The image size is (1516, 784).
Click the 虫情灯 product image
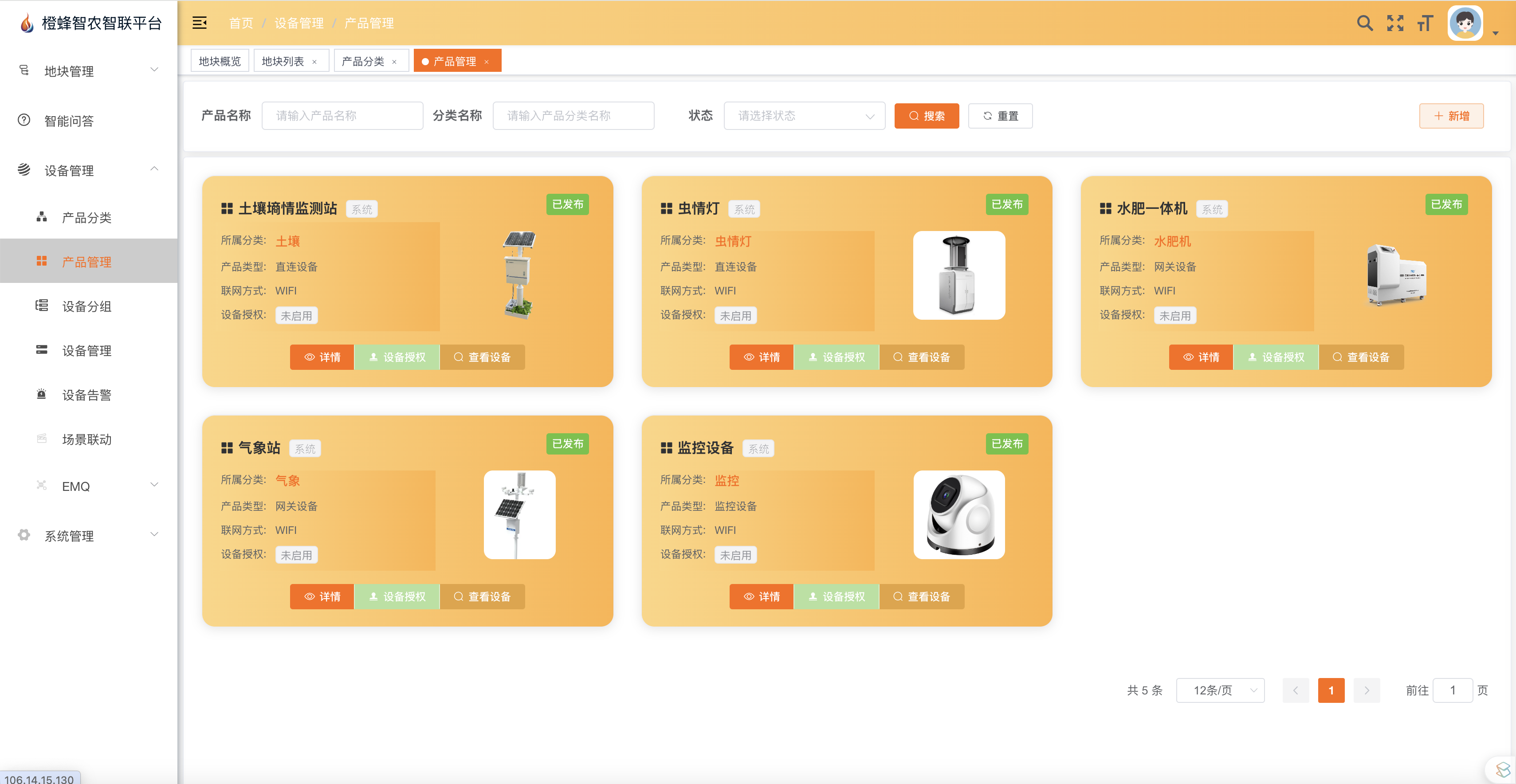click(x=959, y=275)
